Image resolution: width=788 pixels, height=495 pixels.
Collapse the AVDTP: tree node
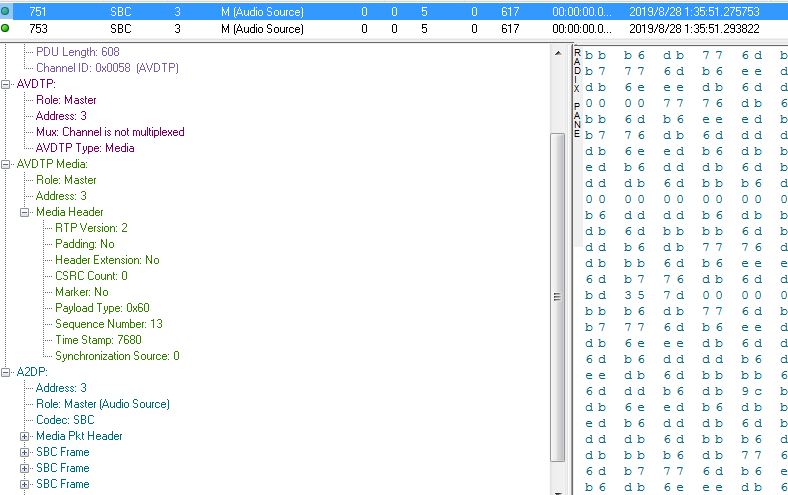(6, 84)
